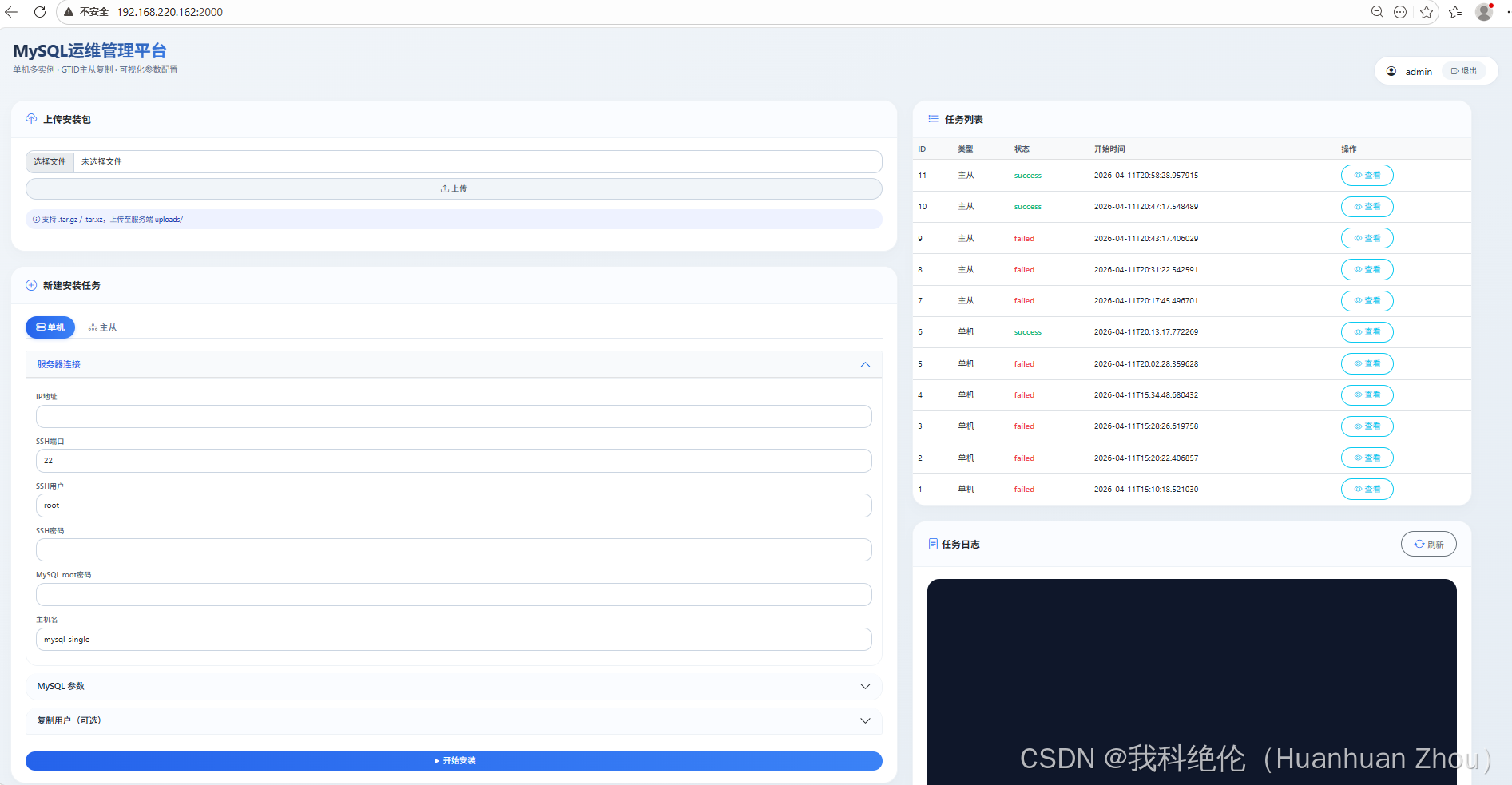The width and height of the screenshot is (1512, 785).
Task: Open the browser favorites list icon
Action: coord(1455,12)
